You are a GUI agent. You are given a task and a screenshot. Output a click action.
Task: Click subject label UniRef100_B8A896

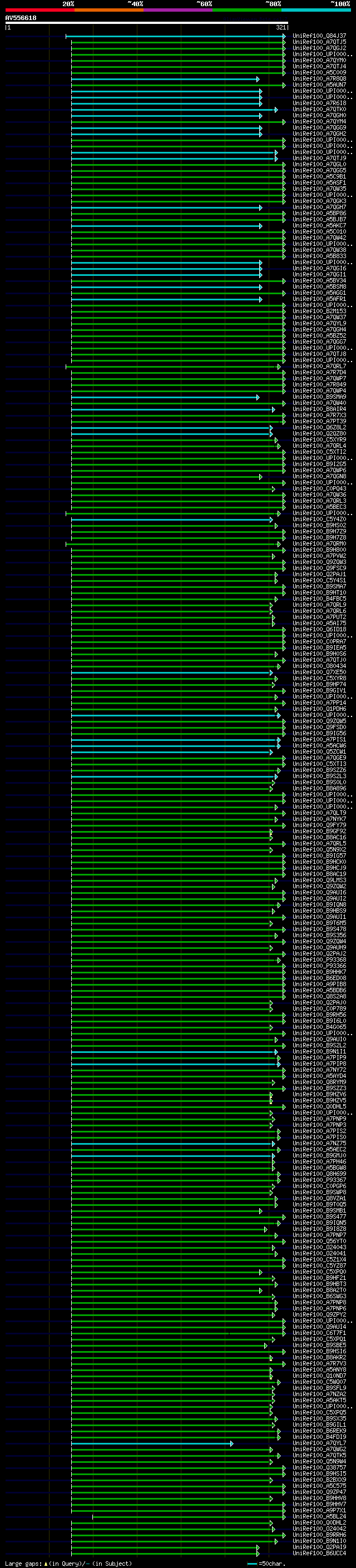coord(319,788)
